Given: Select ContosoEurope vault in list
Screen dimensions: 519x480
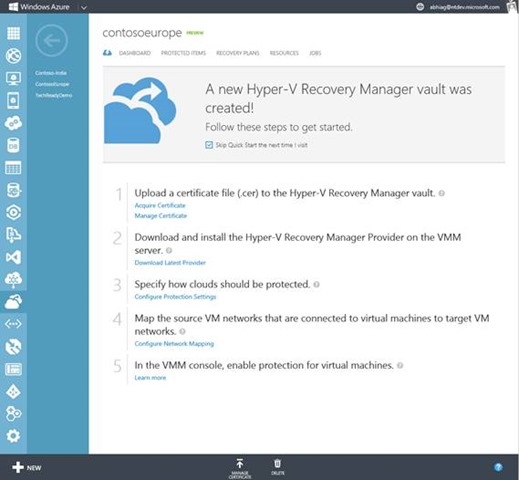Looking at the screenshot, I should 52,84.
